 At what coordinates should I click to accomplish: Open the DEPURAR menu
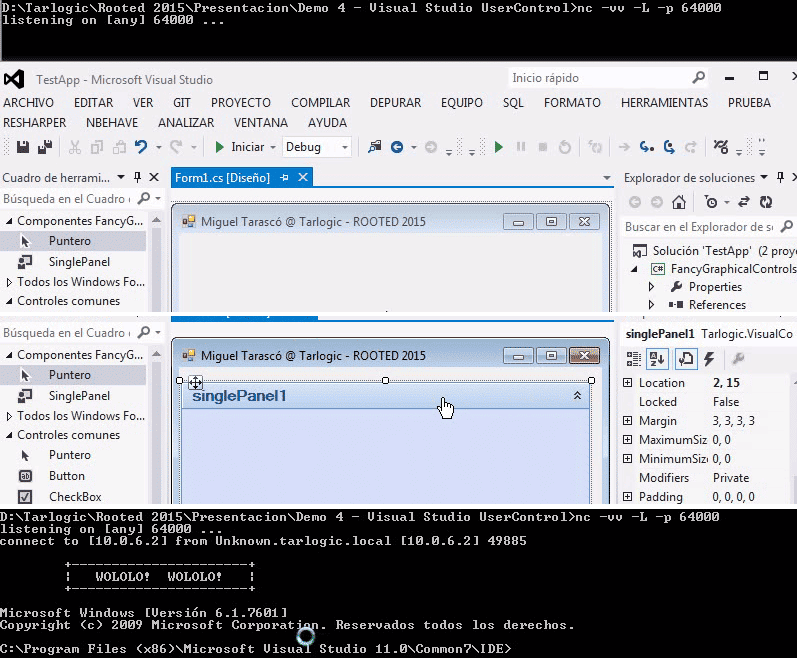[x=395, y=103]
